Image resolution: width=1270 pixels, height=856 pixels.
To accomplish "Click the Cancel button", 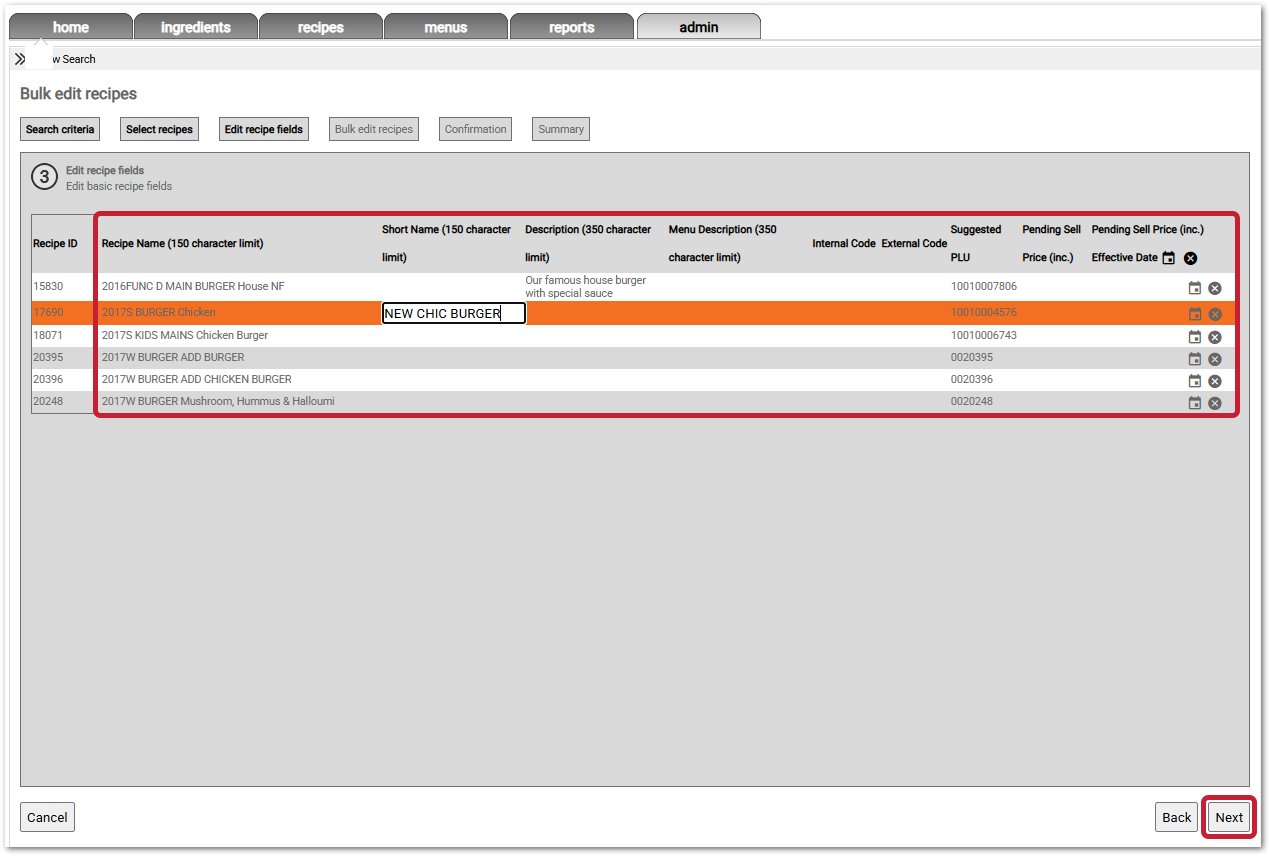I will click(x=47, y=817).
